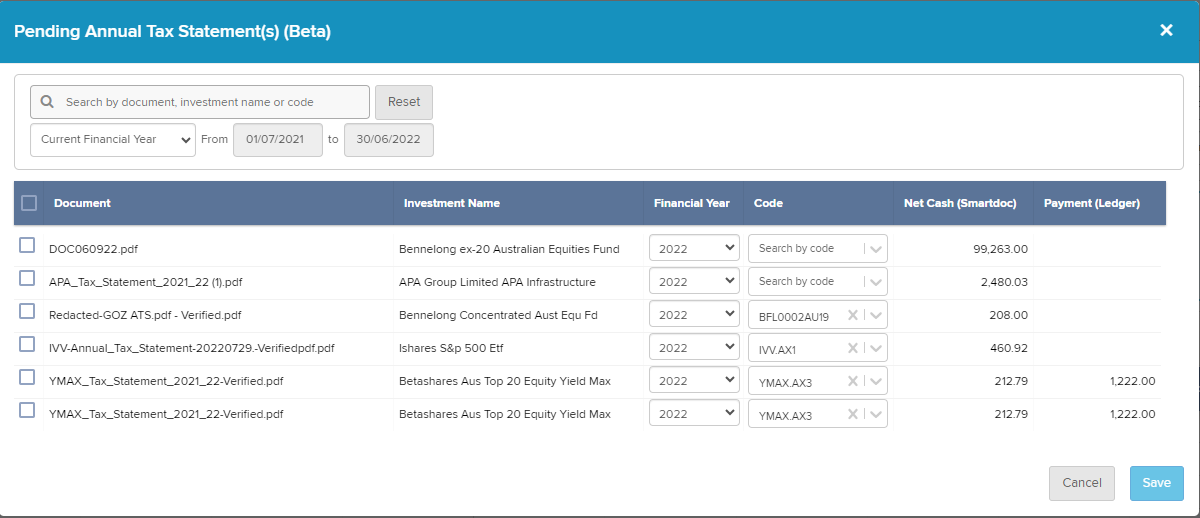The height and width of the screenshot is (518, 1200).
Task: Click Bennelong ex-20 Australian Equities Fund
Action: coord(509,249)
